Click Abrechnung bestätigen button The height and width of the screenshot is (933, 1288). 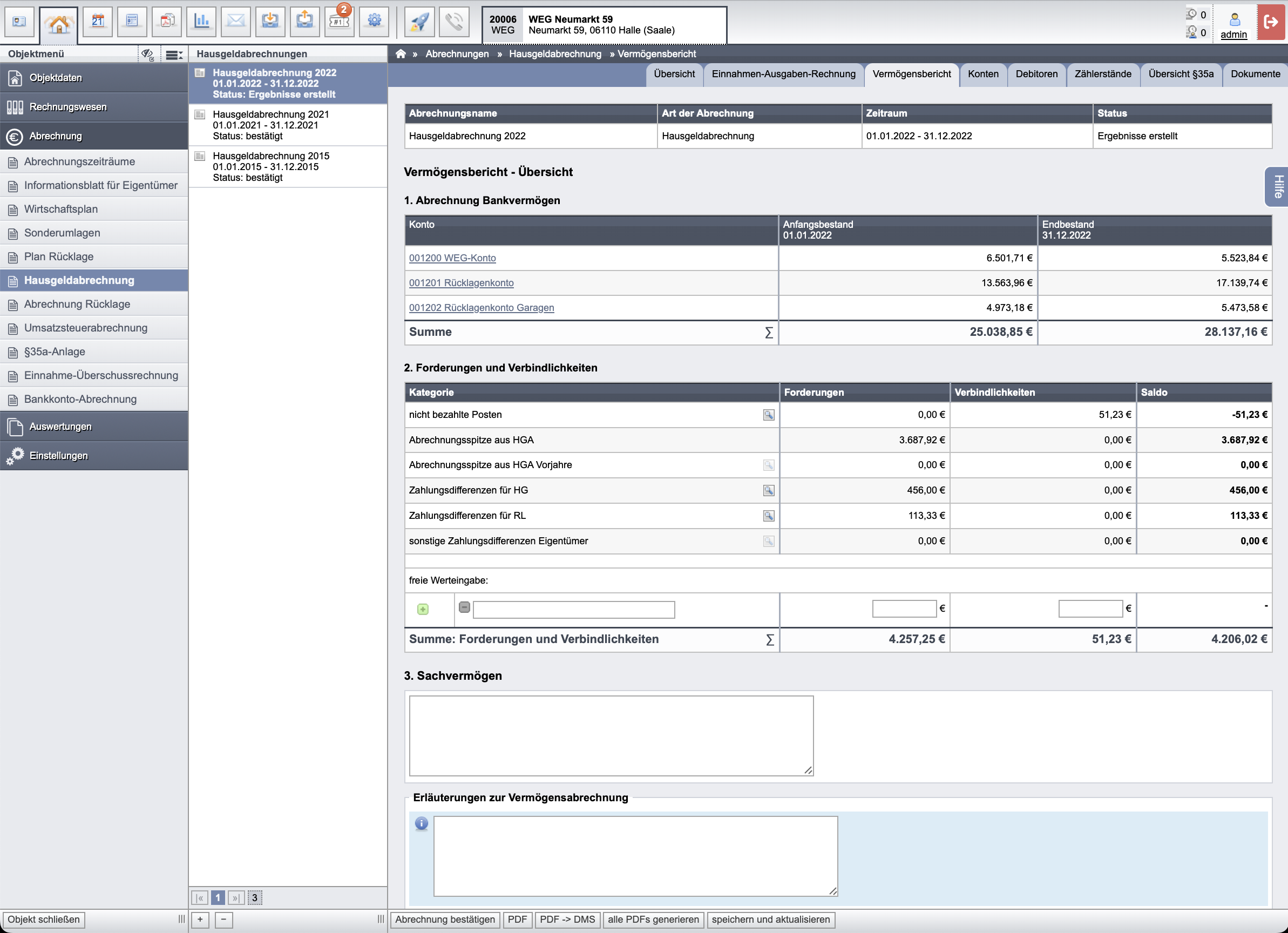(445, 920)
